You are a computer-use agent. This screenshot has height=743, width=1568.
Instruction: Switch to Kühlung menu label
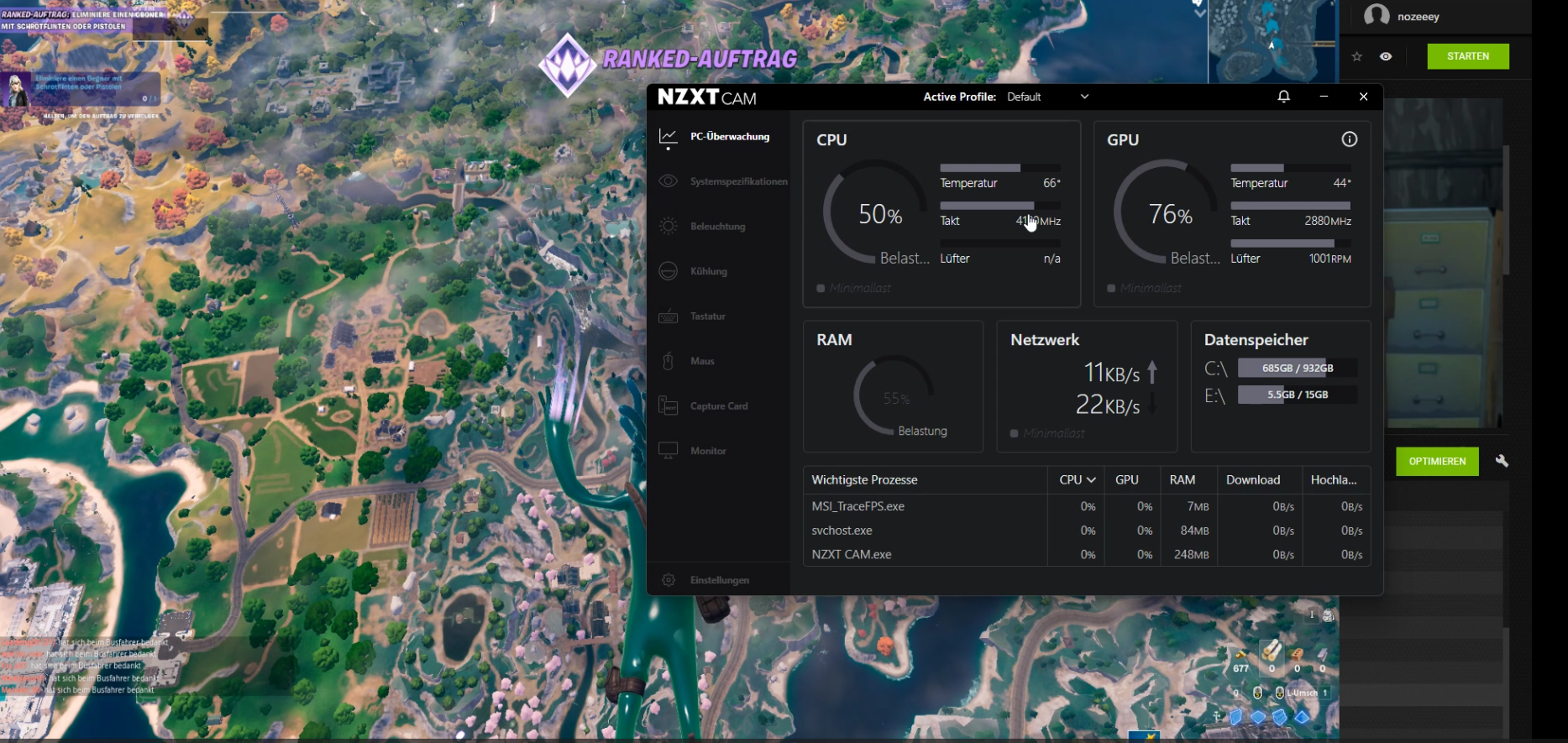coord(709,271)
